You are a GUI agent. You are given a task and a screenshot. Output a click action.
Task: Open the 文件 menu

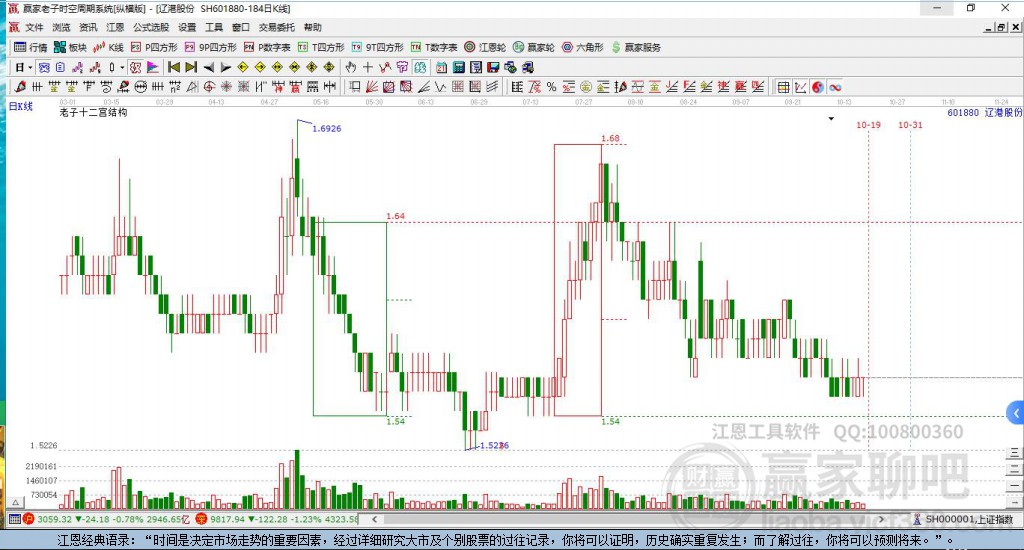pos(34,27)
